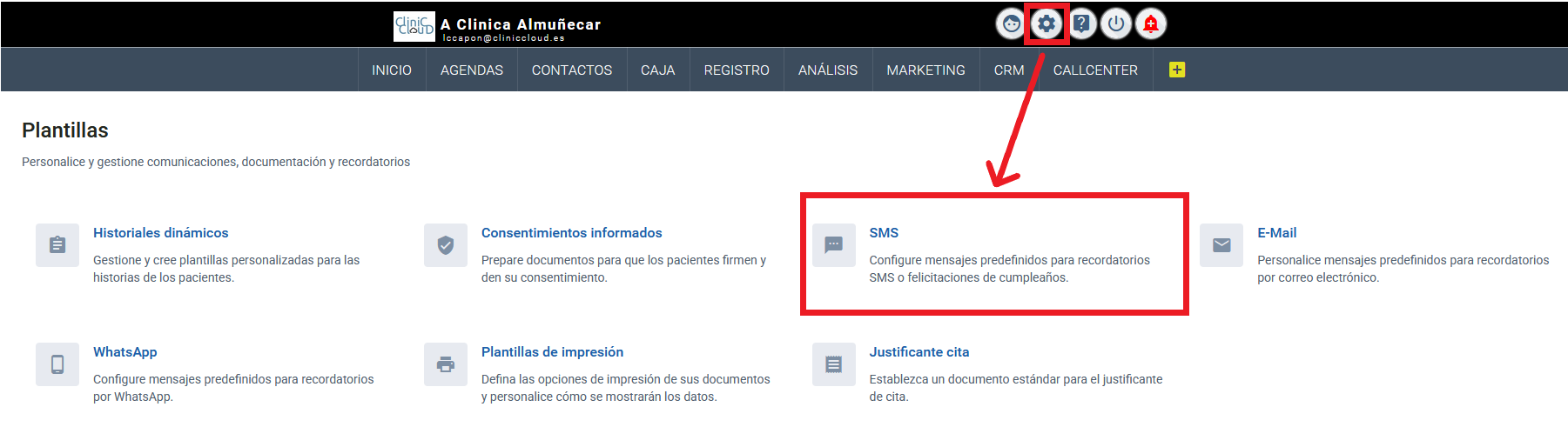
Task: Click 'Personalice y gestione comunicaciones' subtitle
Action: click(x=216, y=162)
